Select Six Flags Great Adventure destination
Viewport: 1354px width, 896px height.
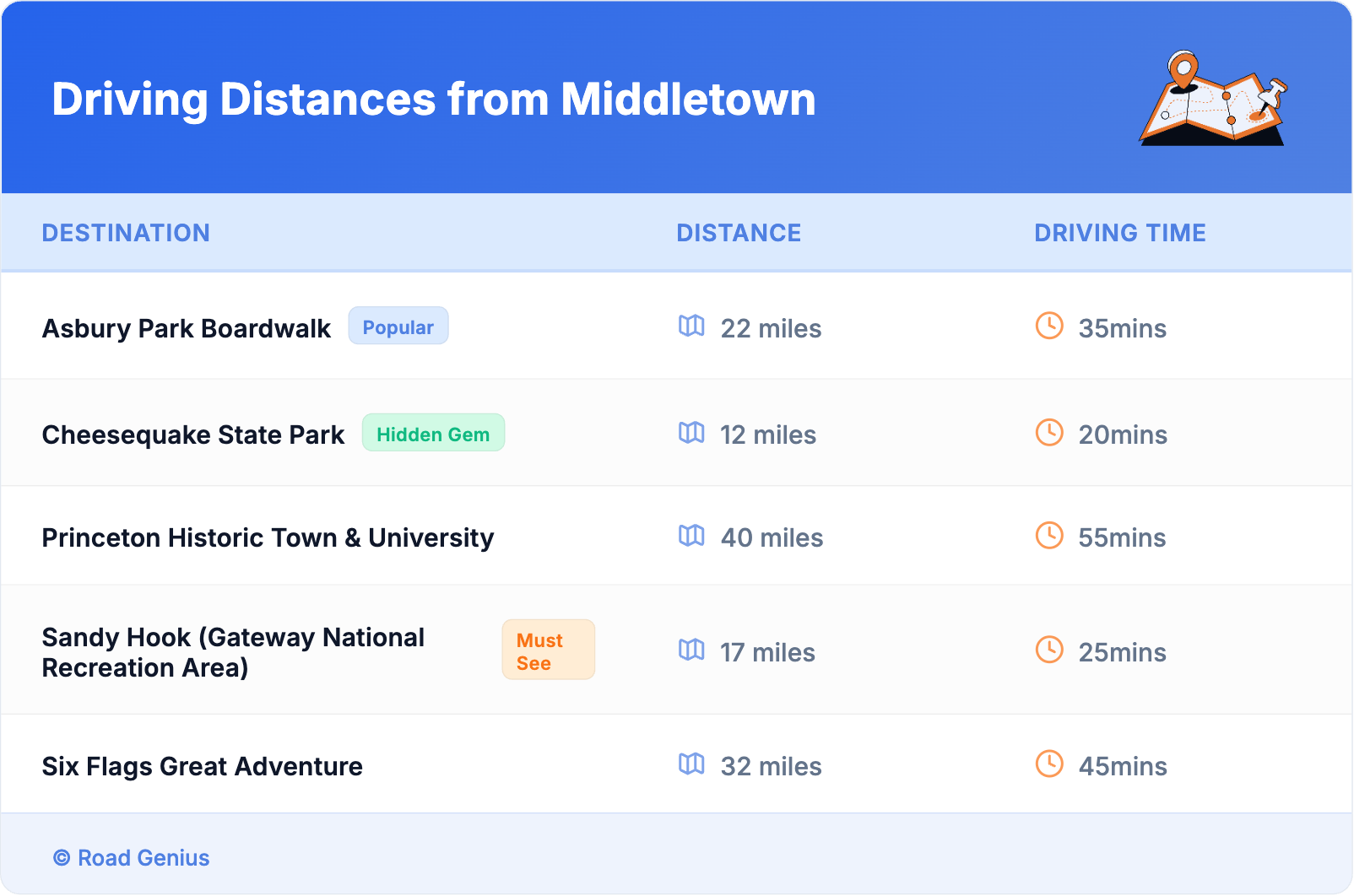203,766
